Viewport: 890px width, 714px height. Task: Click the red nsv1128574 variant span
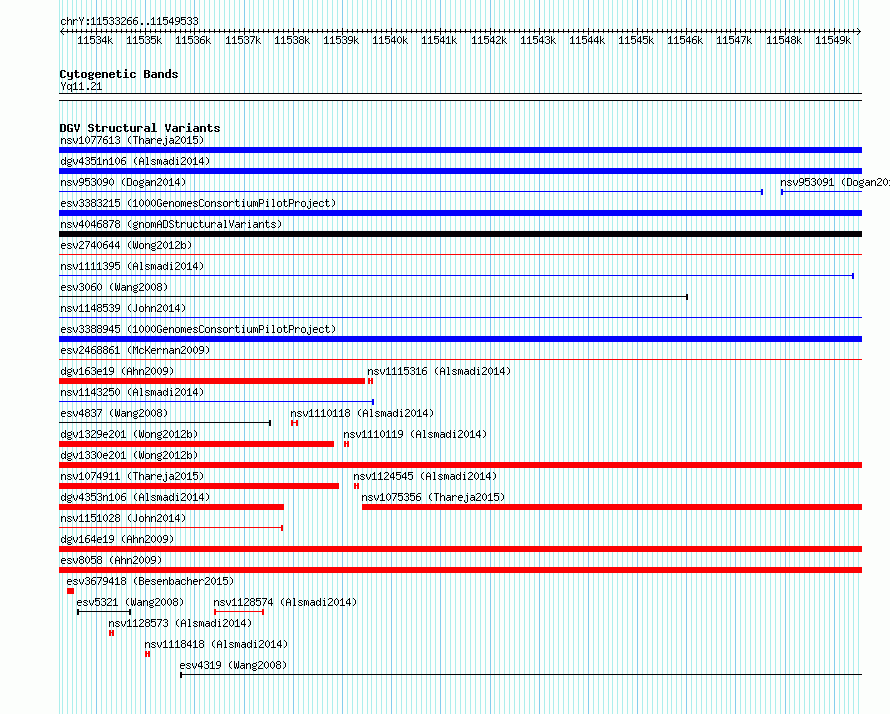(239, 612)
